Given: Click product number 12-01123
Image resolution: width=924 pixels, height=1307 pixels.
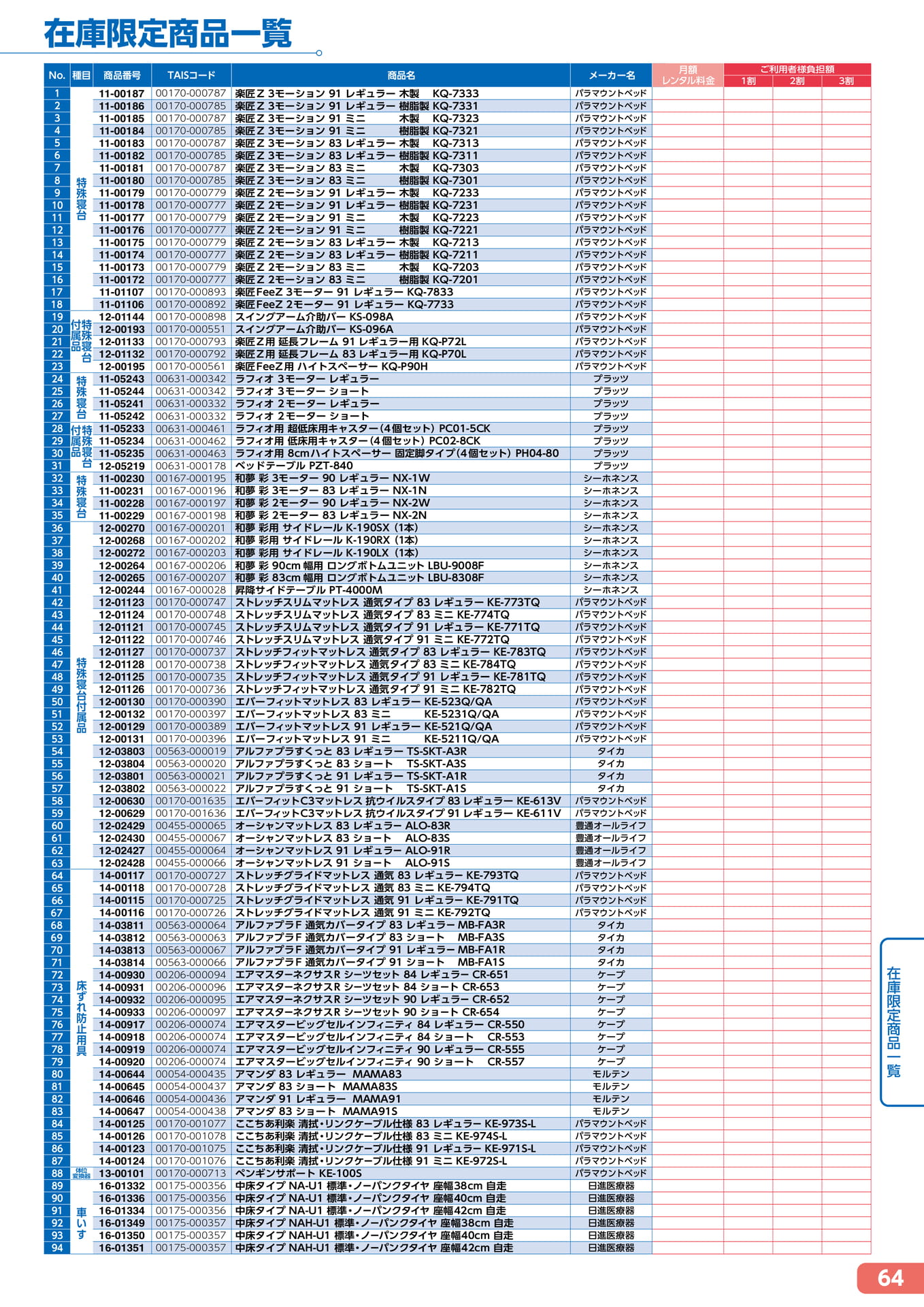Looking at the screenshot, I should coord(122,602).
